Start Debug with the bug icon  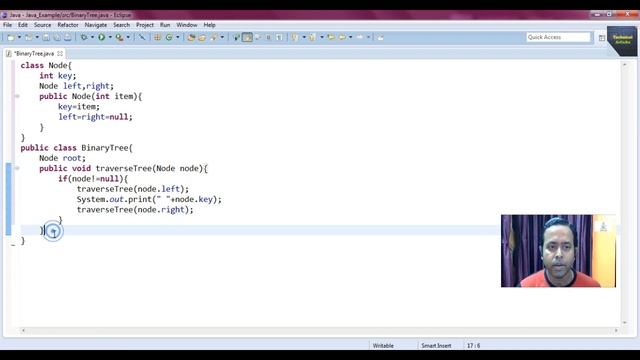pos(84,37)
